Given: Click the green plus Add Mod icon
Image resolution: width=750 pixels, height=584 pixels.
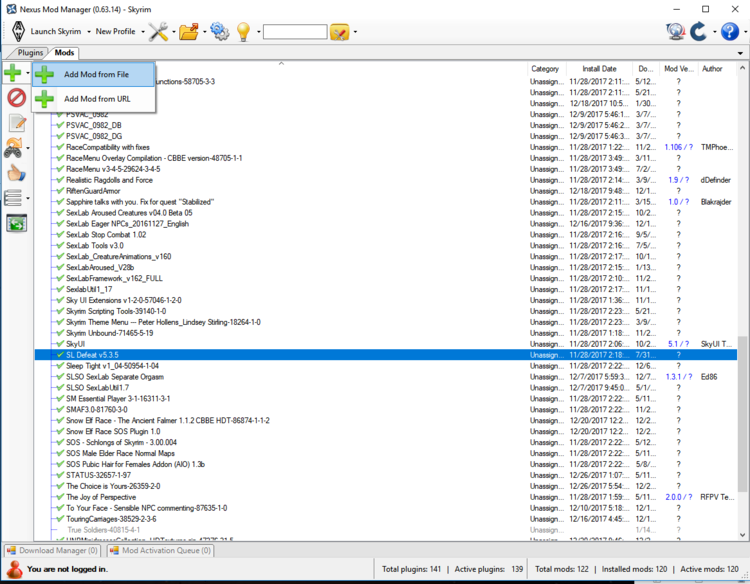Looking at the screenshot, I should [12, 73].
